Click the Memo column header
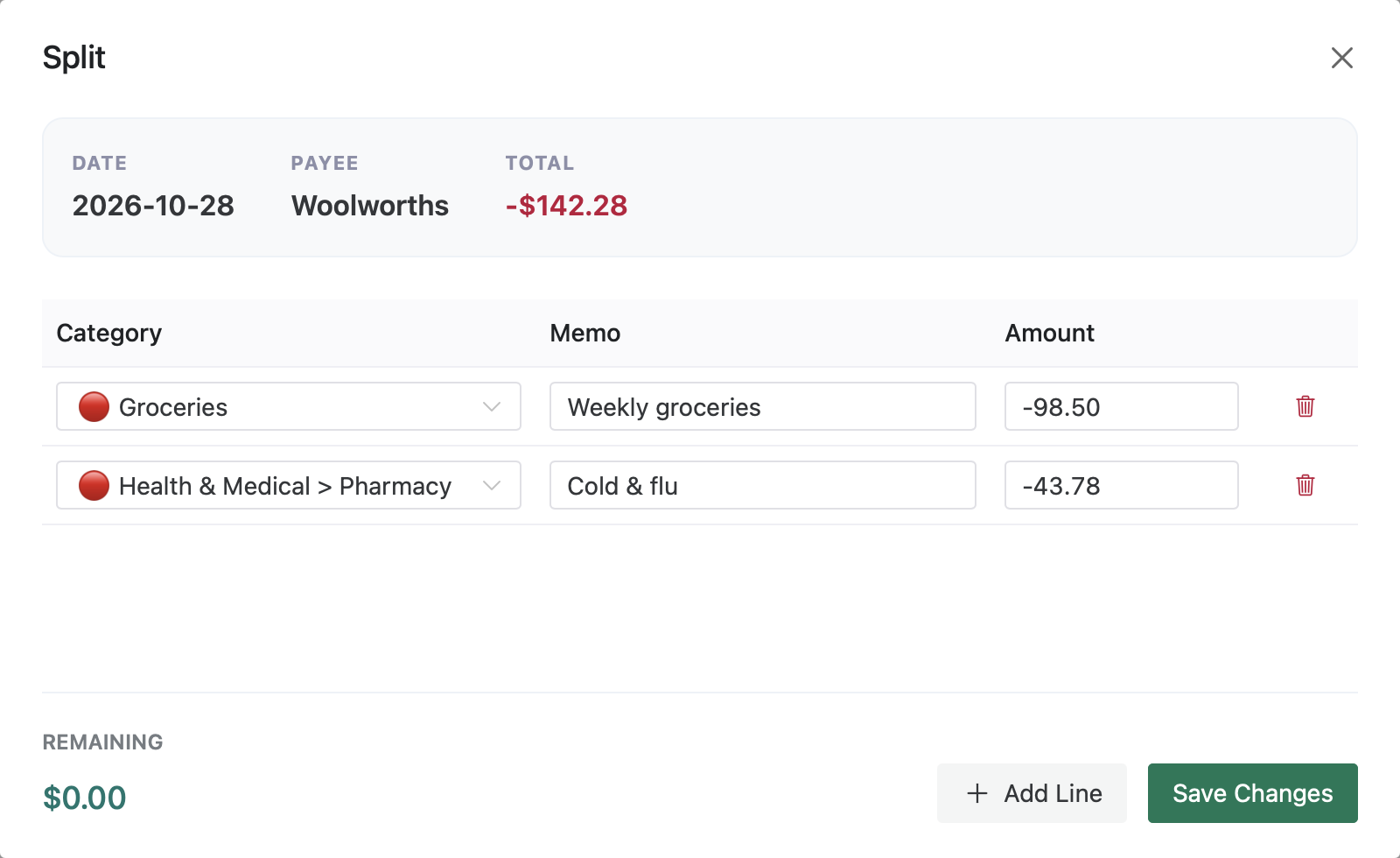 [x=585, y=334]
